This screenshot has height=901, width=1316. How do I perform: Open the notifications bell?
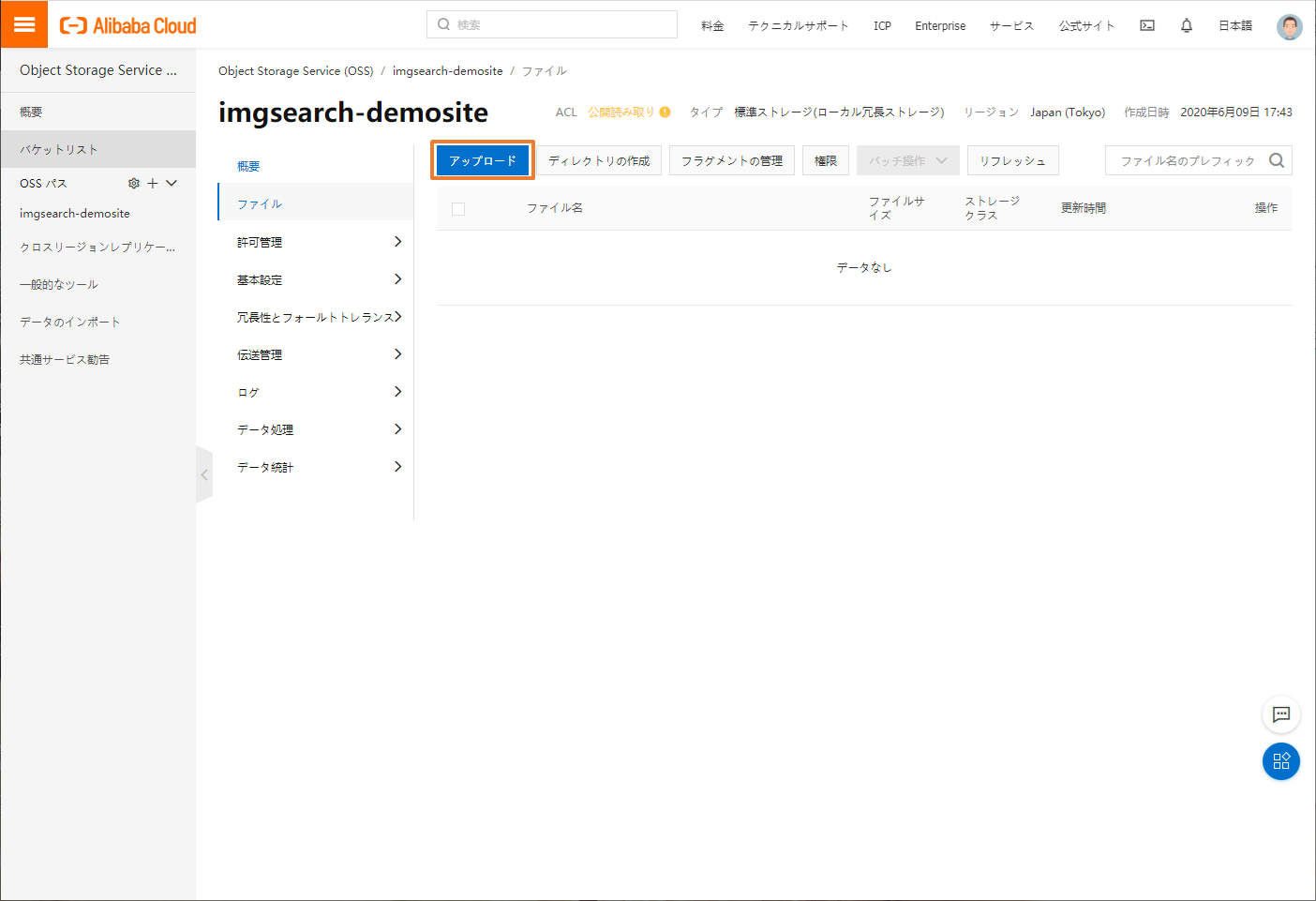coord(1187,25)
